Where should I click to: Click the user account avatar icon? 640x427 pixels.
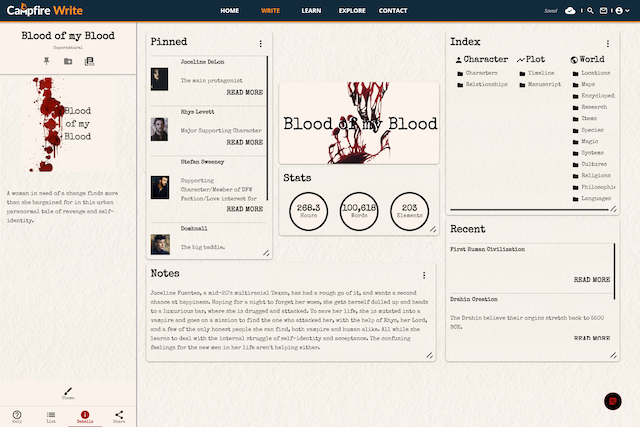[x=619, y=11]
